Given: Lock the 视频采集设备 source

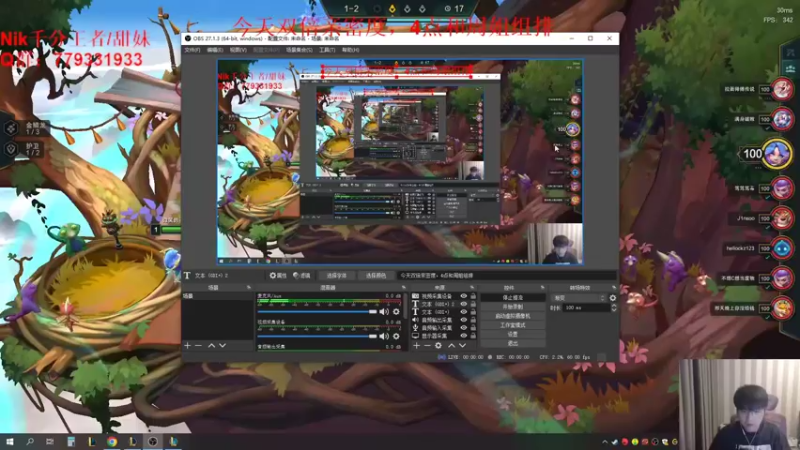Looking at the screenshot, I should point(473,296).
